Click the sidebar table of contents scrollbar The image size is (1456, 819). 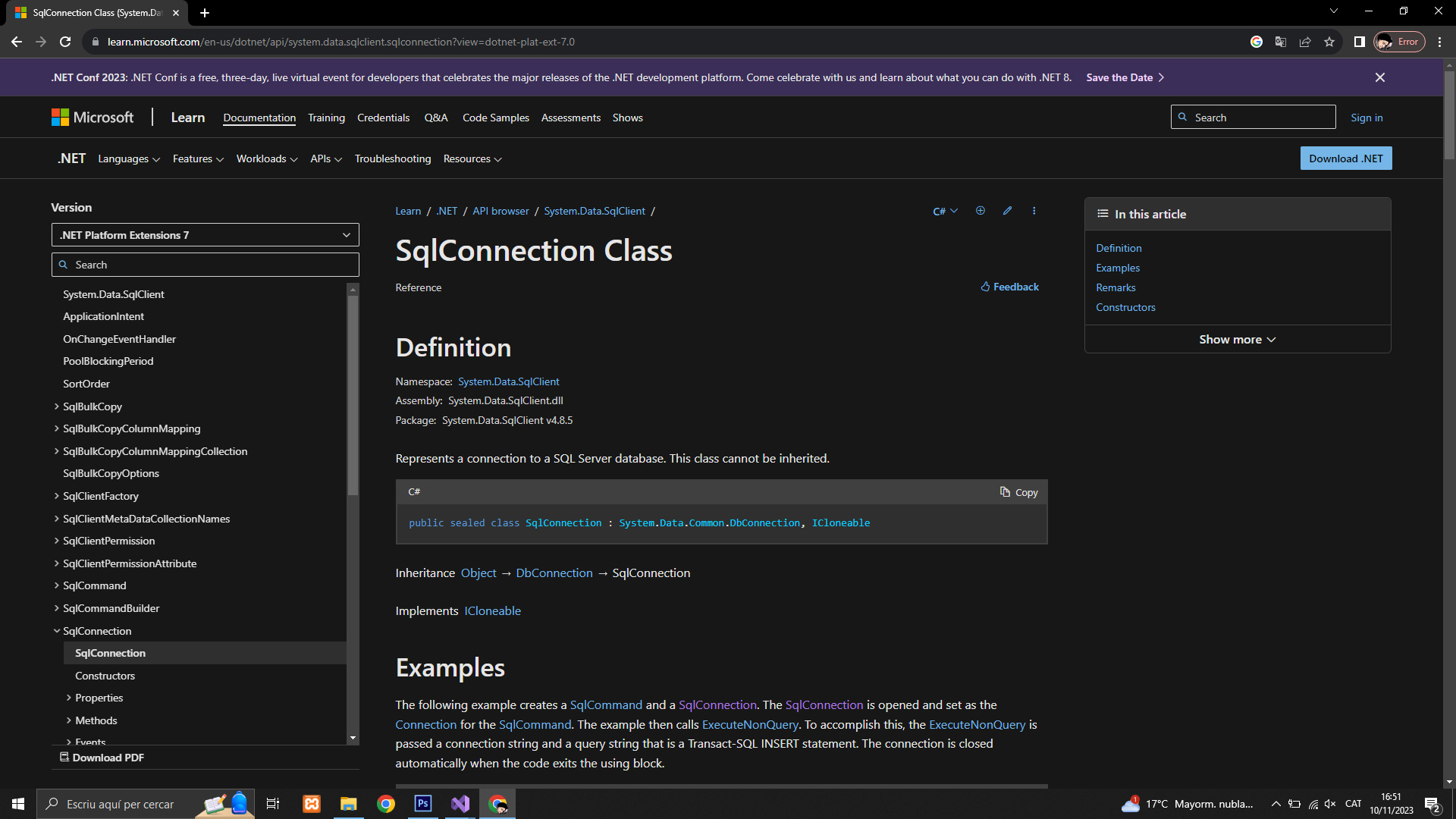tap(353, 394)
